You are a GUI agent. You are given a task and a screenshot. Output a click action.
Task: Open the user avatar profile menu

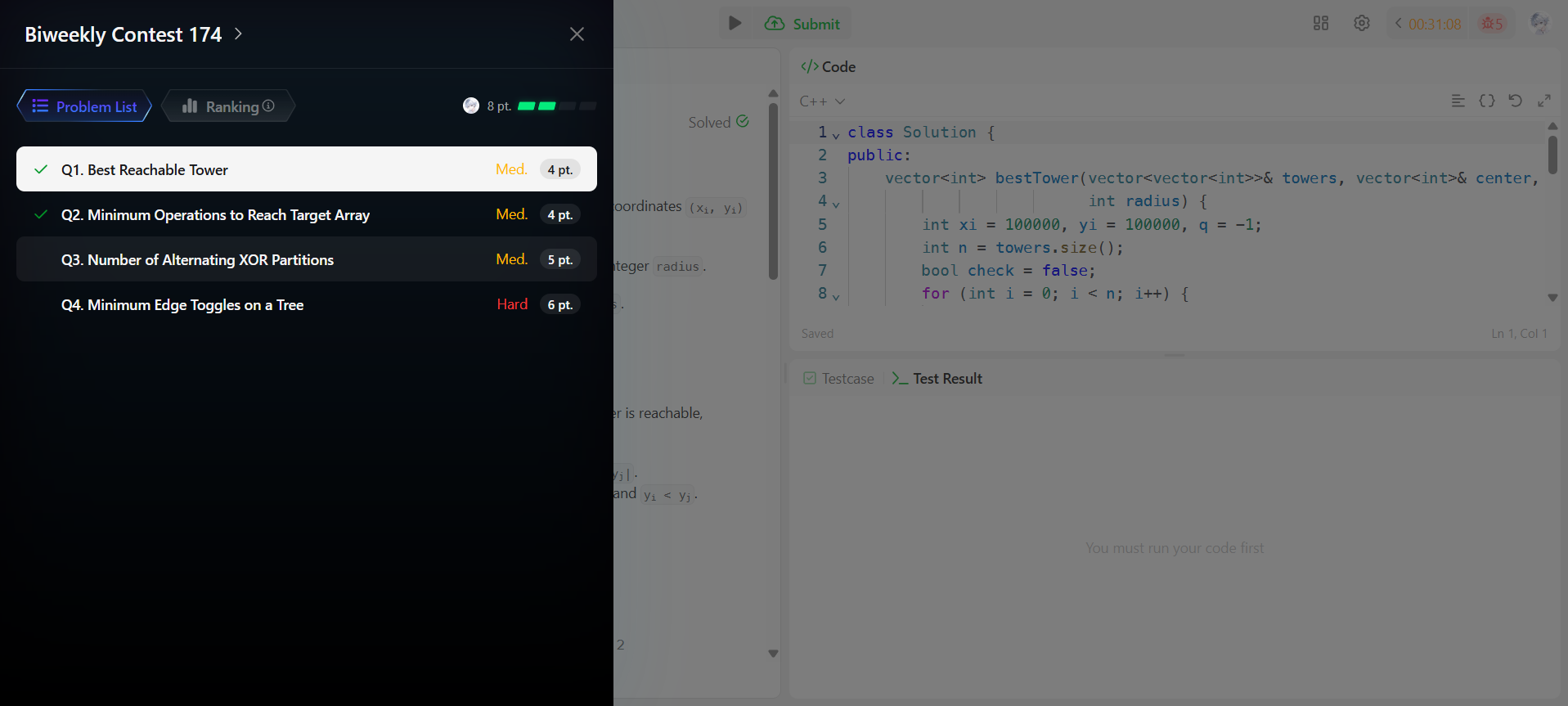tap(1539, 24)
